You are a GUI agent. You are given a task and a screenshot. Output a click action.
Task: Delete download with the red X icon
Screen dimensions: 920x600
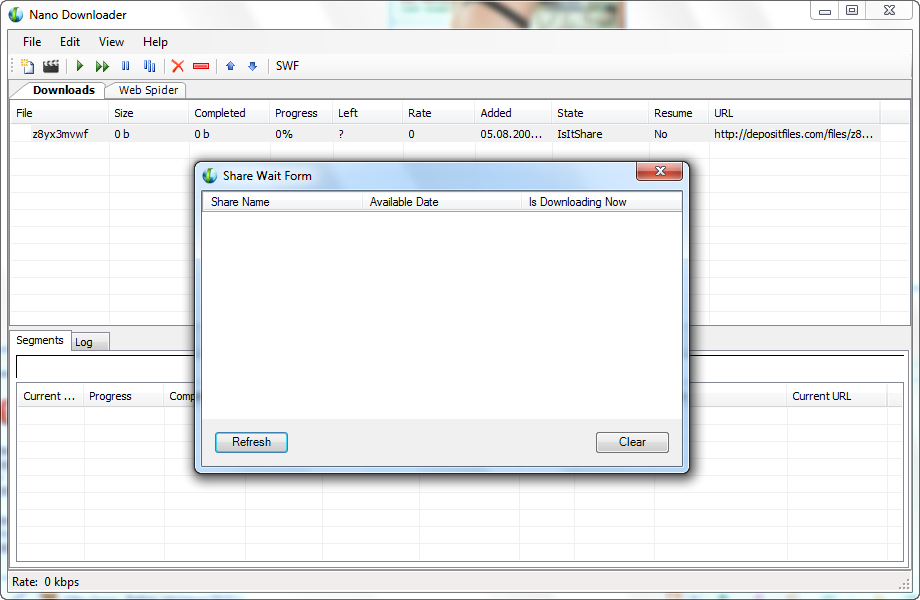pyautogui.click(x=178, y=66)
